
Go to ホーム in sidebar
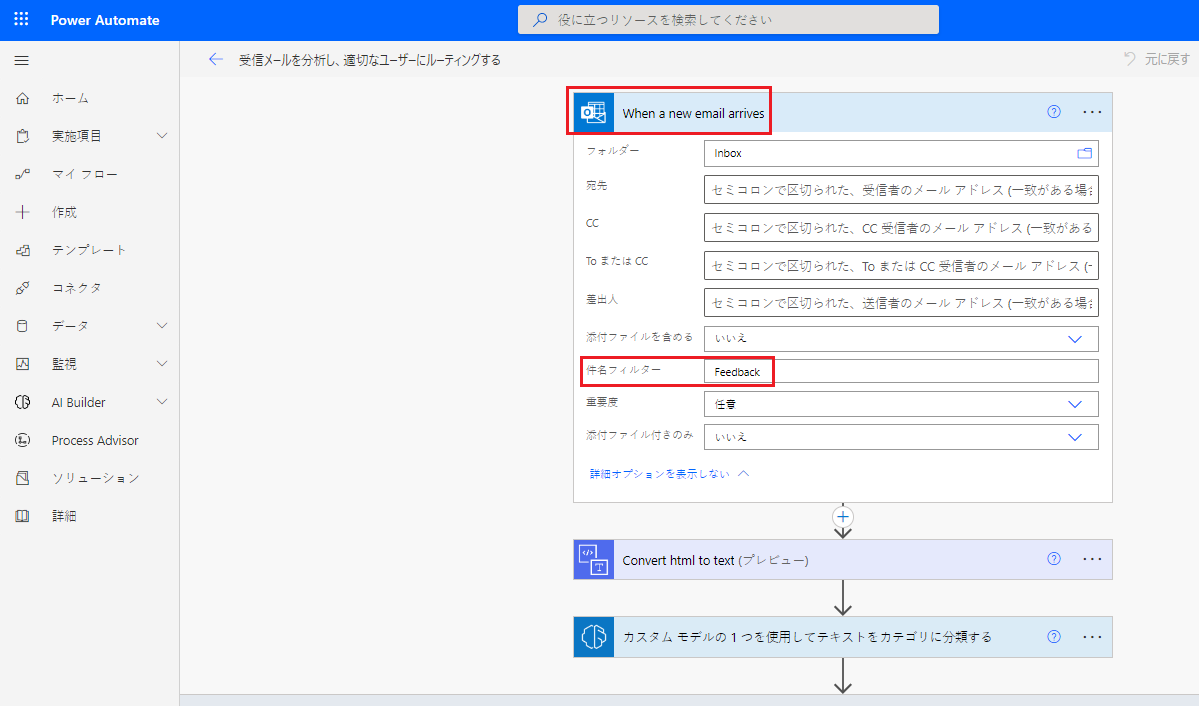pos(70,98)
